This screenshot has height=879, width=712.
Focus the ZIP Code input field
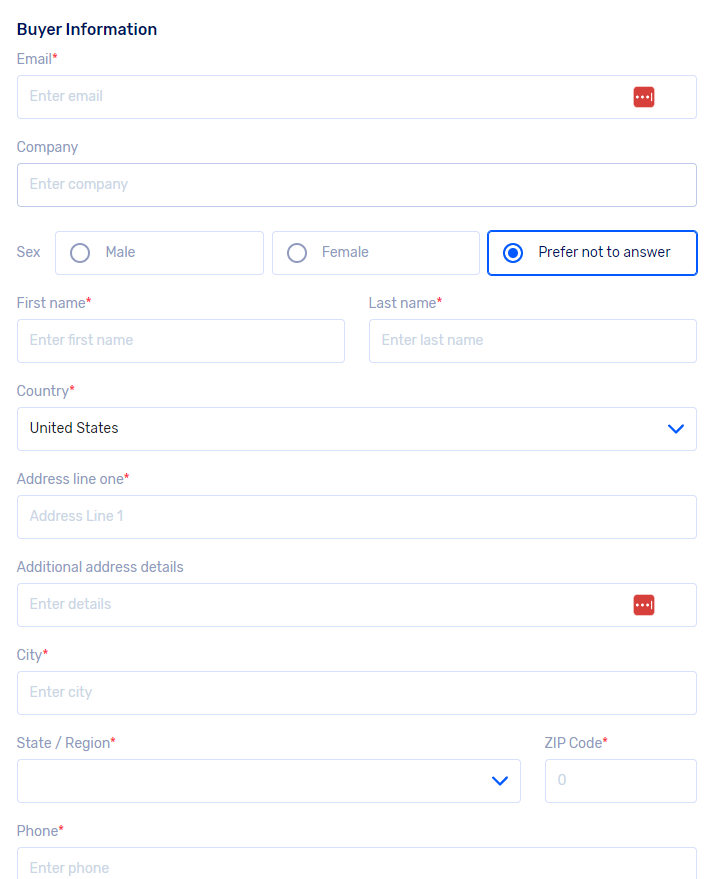pyautogui.click(x=620, y=781)
